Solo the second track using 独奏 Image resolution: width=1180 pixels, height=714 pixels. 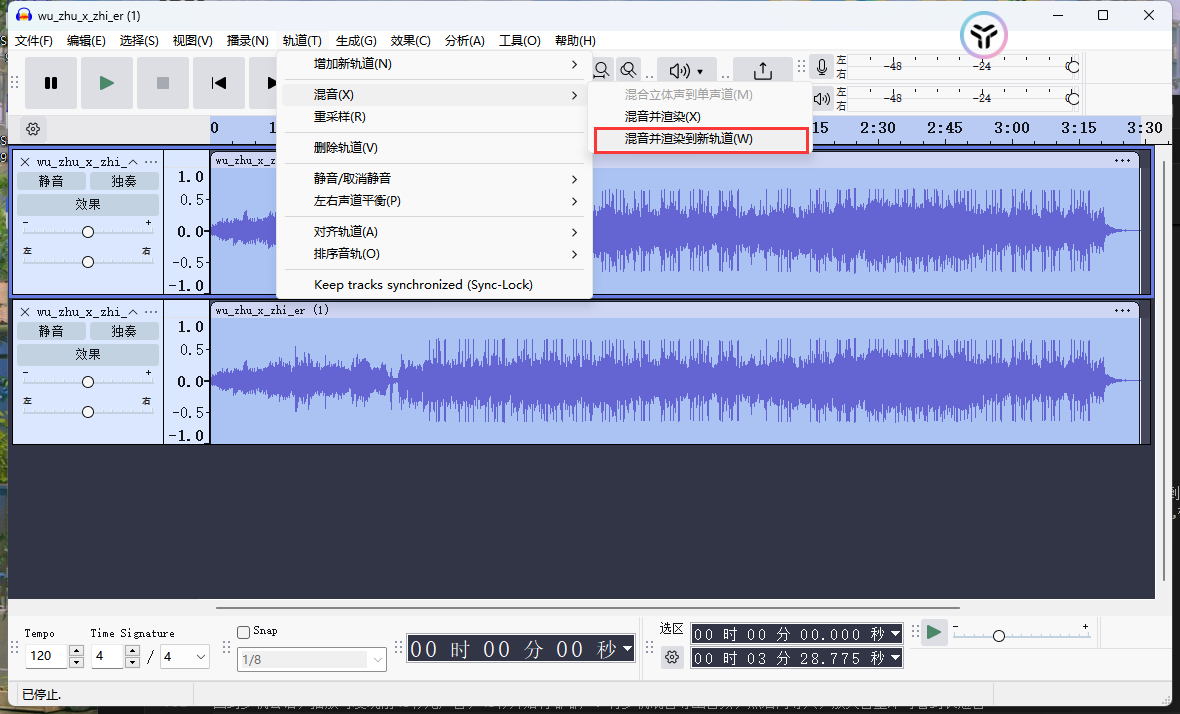pyautogui.click(x=124, y=331)
